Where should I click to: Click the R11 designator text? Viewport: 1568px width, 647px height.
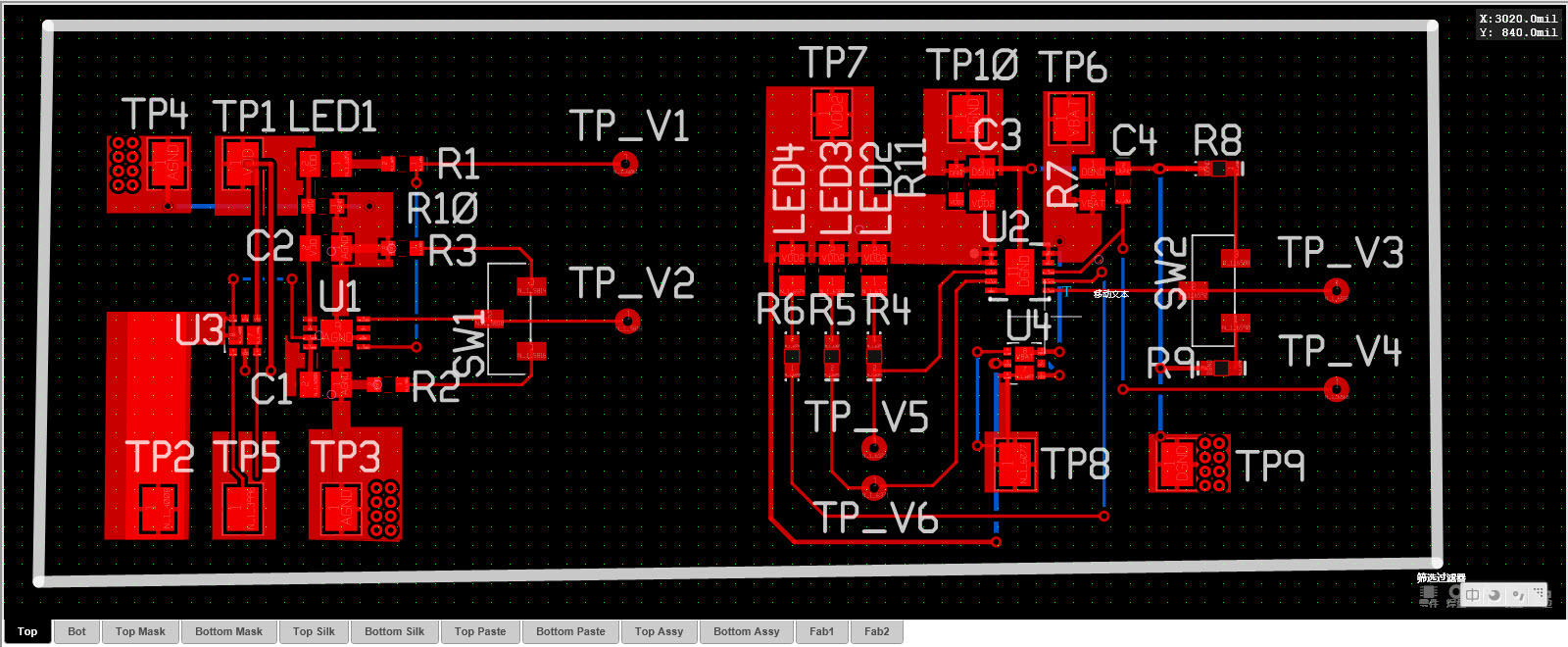910,168
